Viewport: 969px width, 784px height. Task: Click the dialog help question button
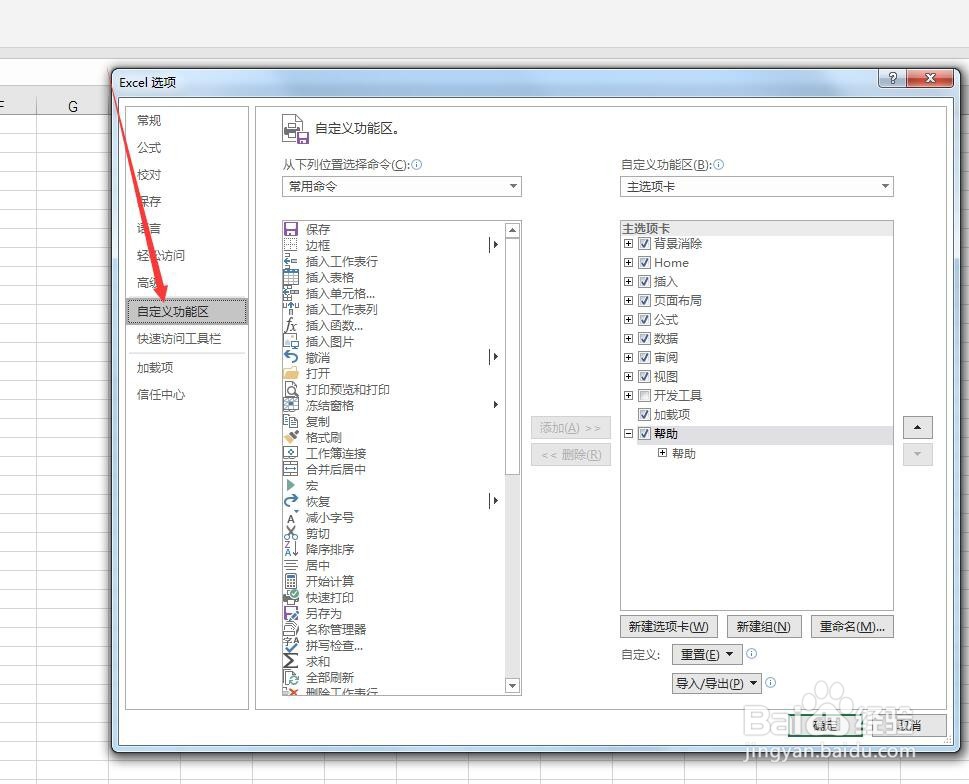coord(892,78)
